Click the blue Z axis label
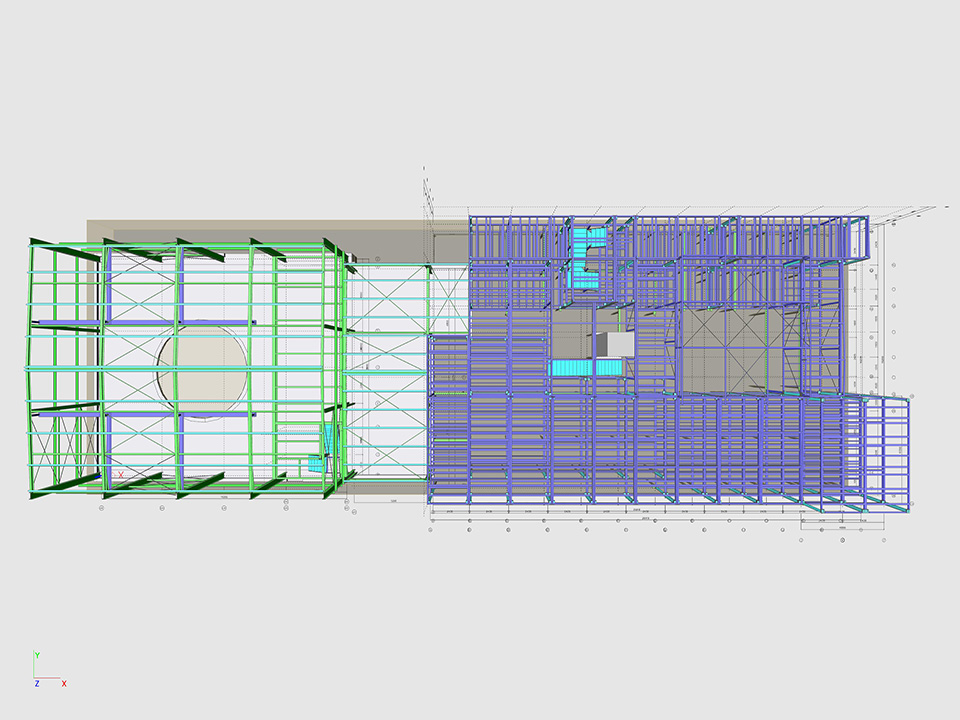This screenshot has height=720, width=960. tap(37, 683)
